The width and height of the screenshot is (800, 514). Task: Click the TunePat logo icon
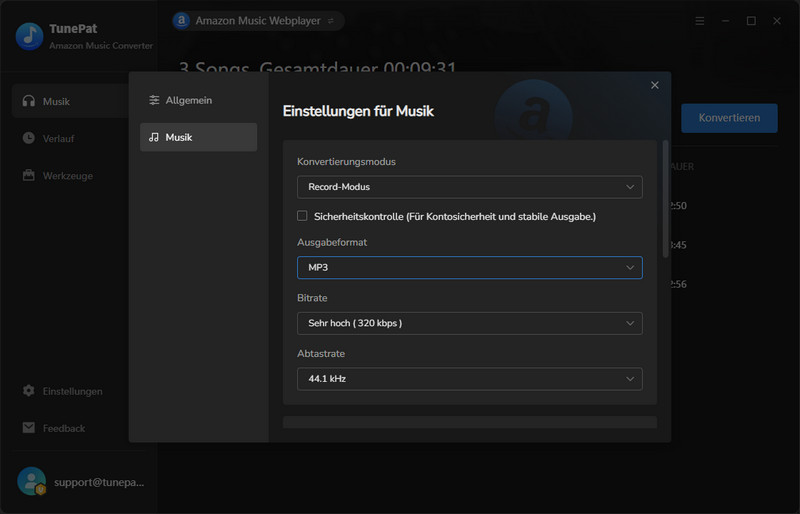pyautogui.click(x=30, y=36)
